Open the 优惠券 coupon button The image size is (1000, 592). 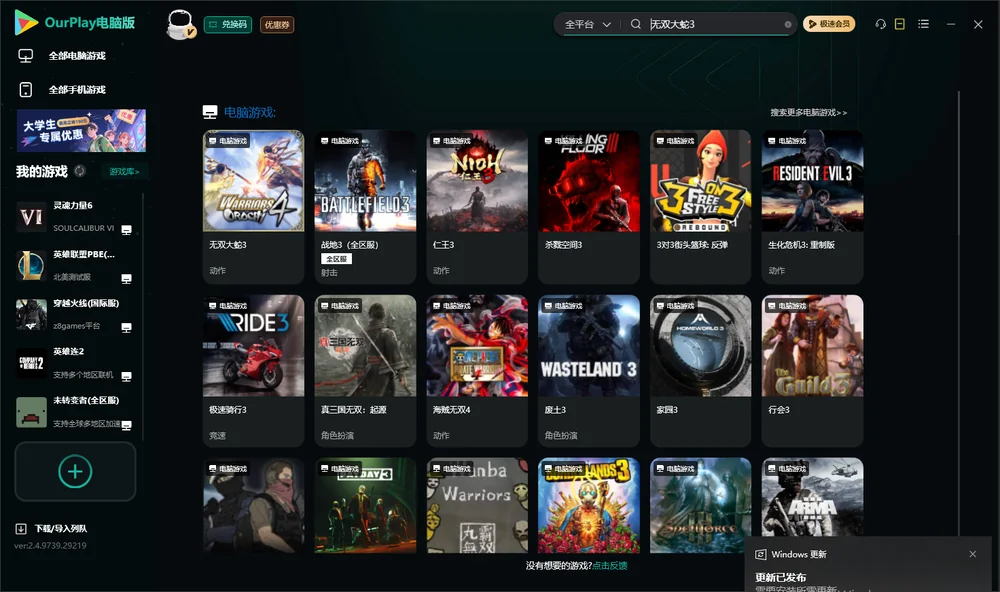coord(277,24)
